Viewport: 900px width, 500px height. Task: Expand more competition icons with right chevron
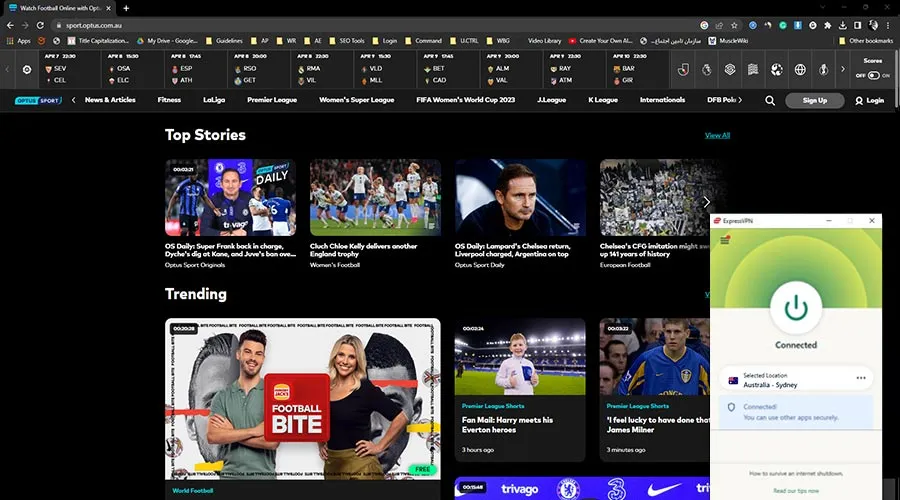pos(843,69)
